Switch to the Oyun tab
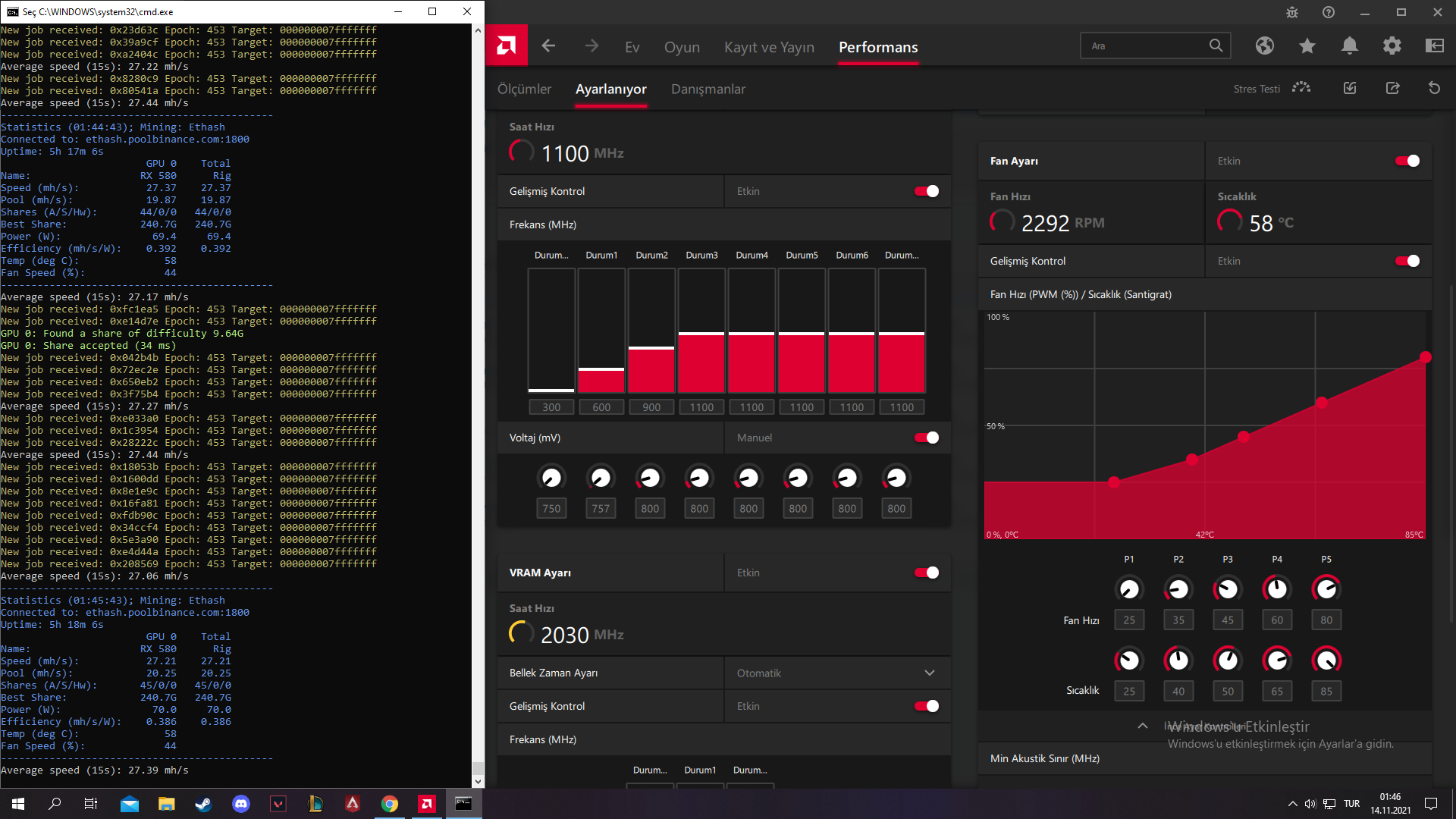Screen dimensions: 1456x819 pos(682,47)
